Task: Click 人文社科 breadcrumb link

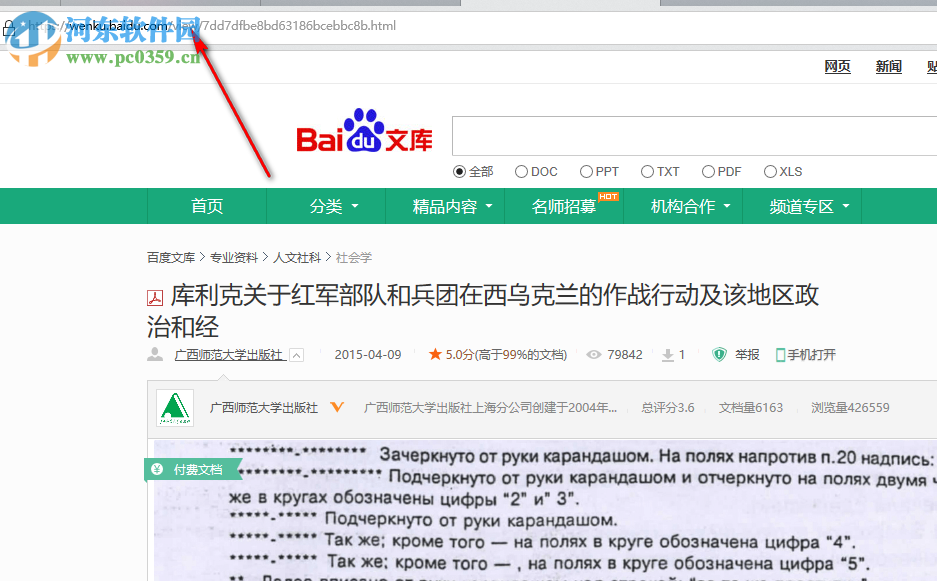Action: click(297, 258)
